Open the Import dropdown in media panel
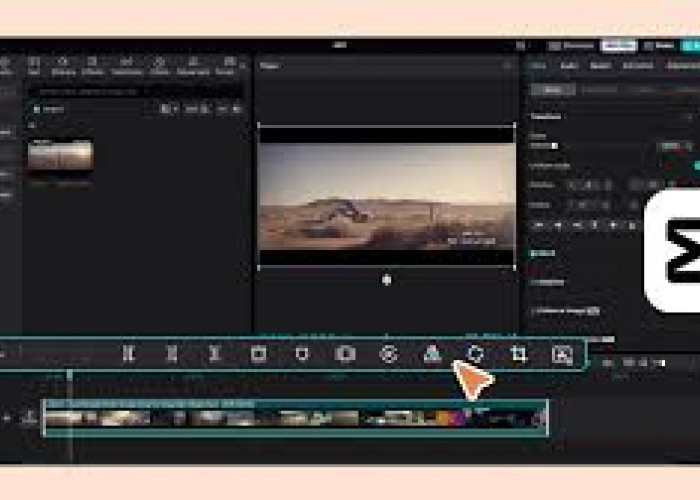 pos(52,108)
